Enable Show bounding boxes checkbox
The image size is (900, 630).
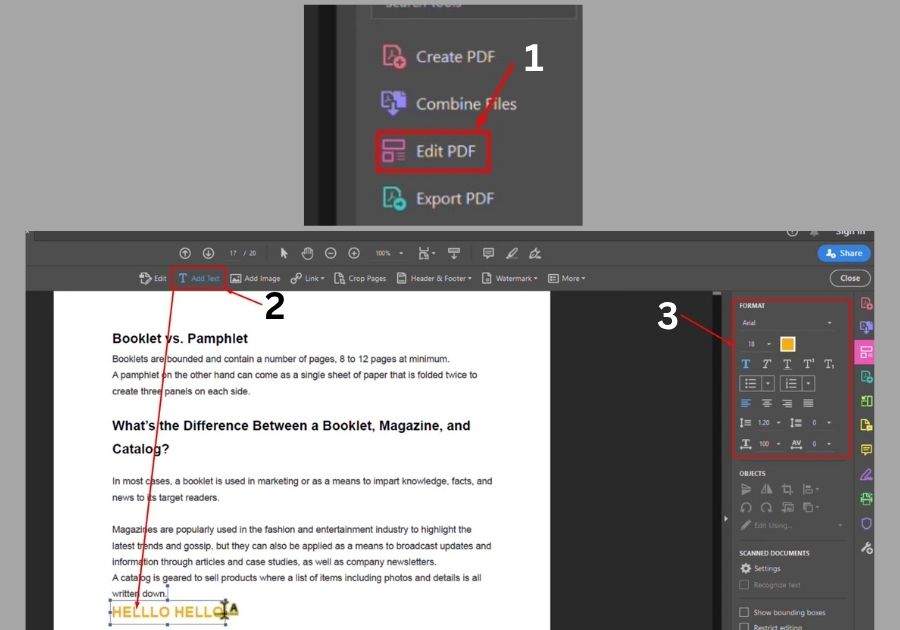(744, 612)
